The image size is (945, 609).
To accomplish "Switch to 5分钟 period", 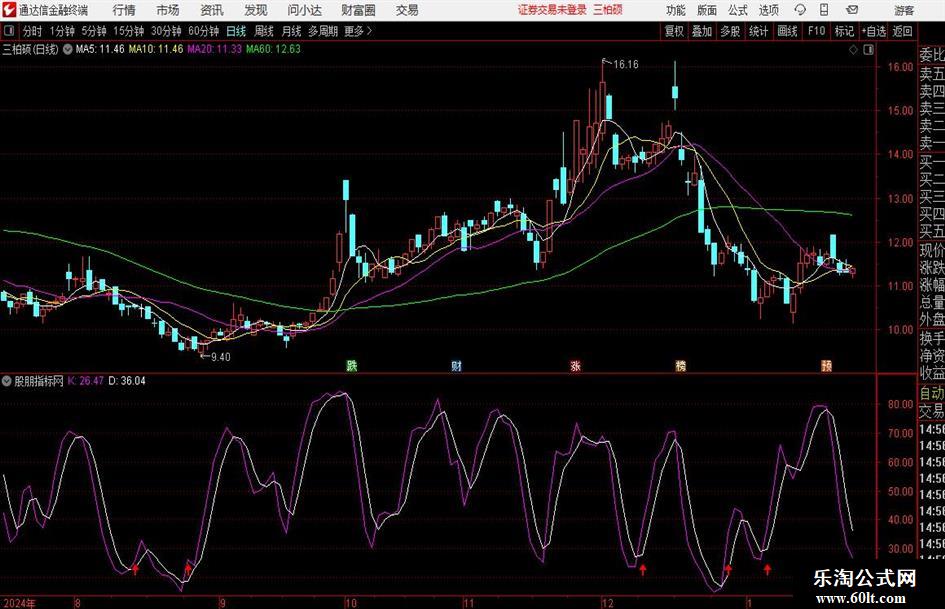I will (94, 31).
